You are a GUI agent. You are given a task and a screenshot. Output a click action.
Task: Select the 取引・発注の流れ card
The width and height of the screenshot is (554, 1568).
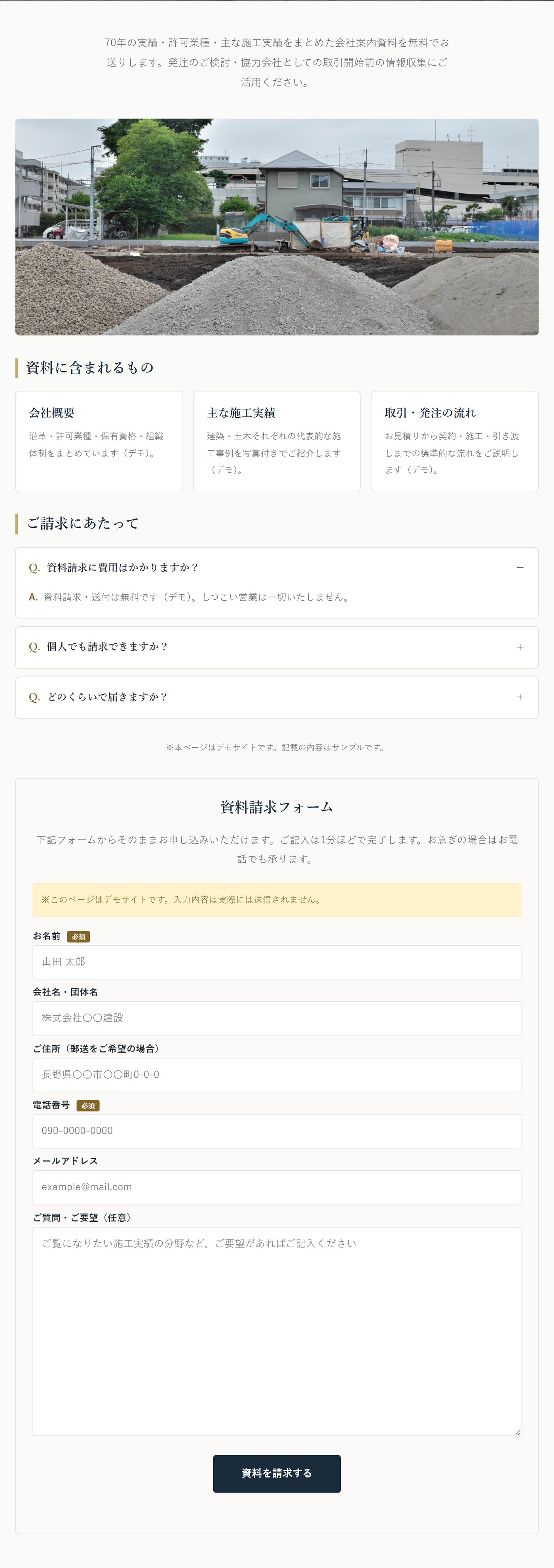click(455, 441)
